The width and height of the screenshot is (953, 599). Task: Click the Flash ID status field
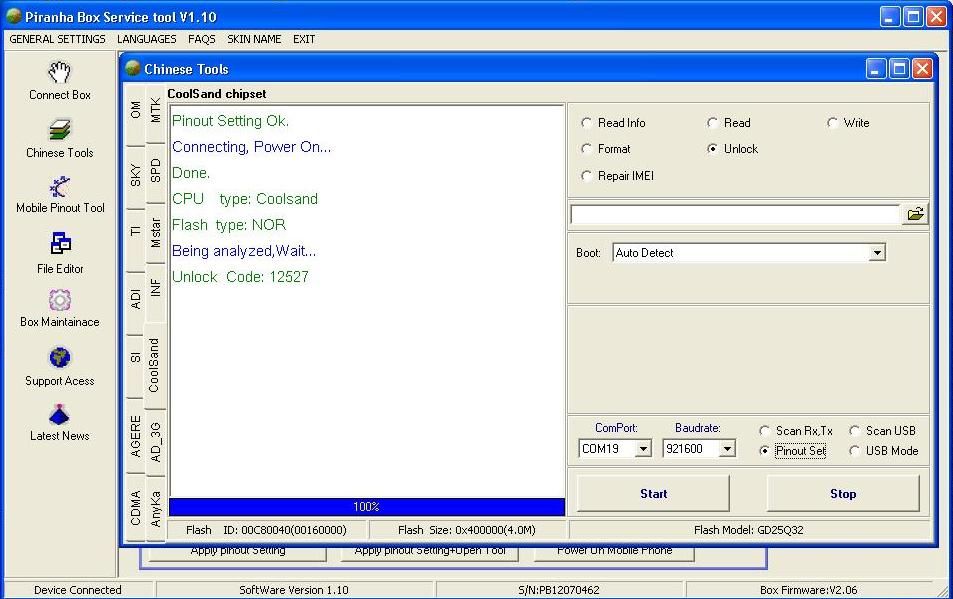click(266, 530)
